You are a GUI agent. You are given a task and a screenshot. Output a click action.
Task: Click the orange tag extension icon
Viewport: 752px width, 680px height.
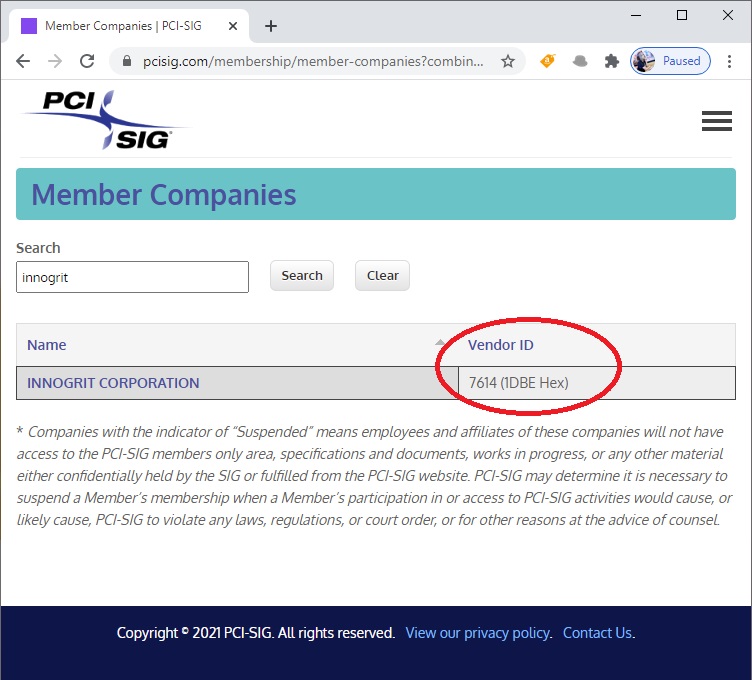click(548, 61)
